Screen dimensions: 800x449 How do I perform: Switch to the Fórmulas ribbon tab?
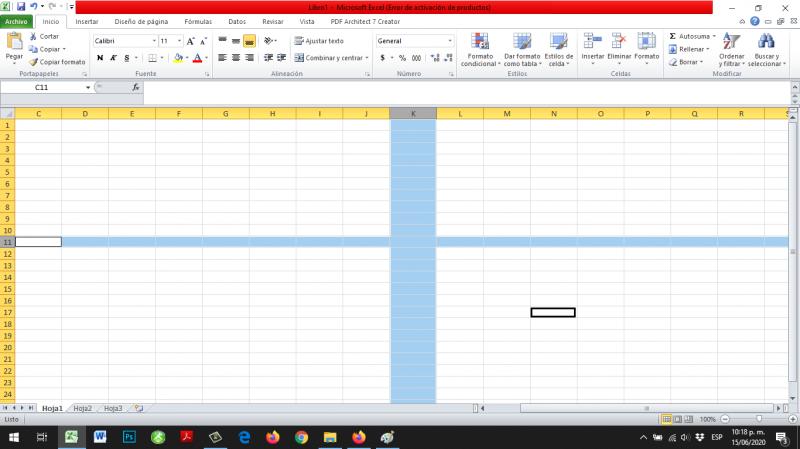pyautogui.click(x=198, y=21)
